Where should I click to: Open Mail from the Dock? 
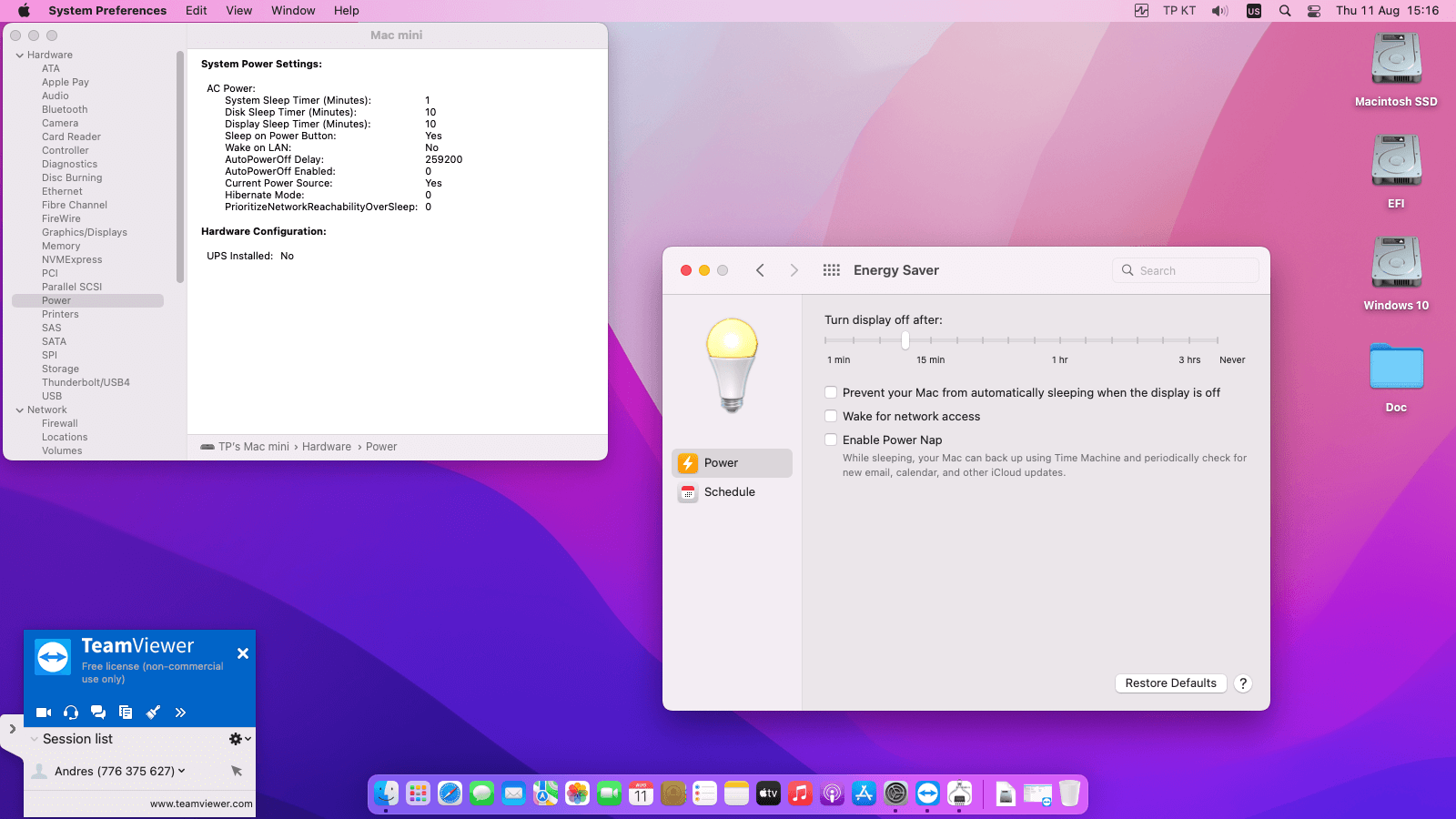click(513, 794)
